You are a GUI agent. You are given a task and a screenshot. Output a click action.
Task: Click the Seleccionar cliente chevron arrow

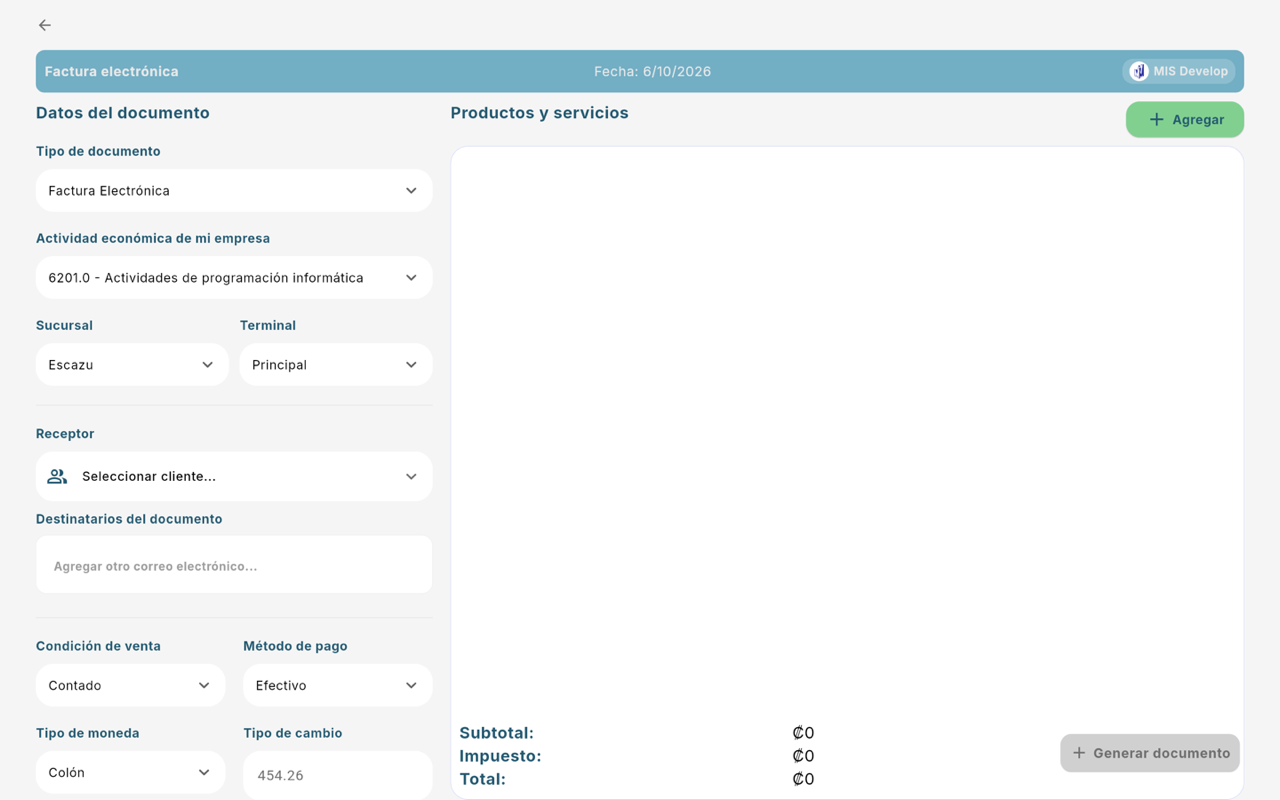[x=411, y=476]
